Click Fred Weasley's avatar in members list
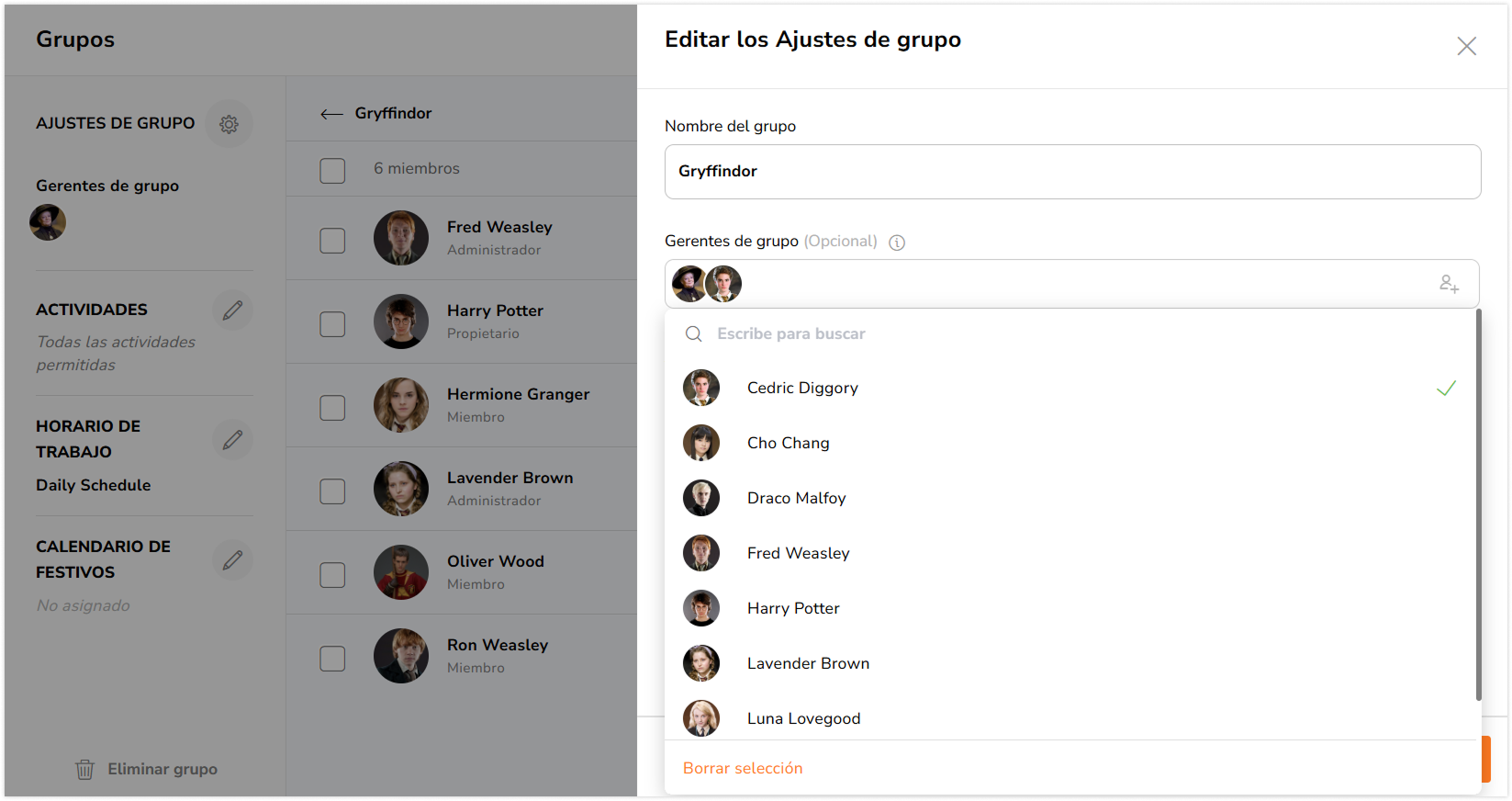The image size is (1512, 801). (401, 238)
